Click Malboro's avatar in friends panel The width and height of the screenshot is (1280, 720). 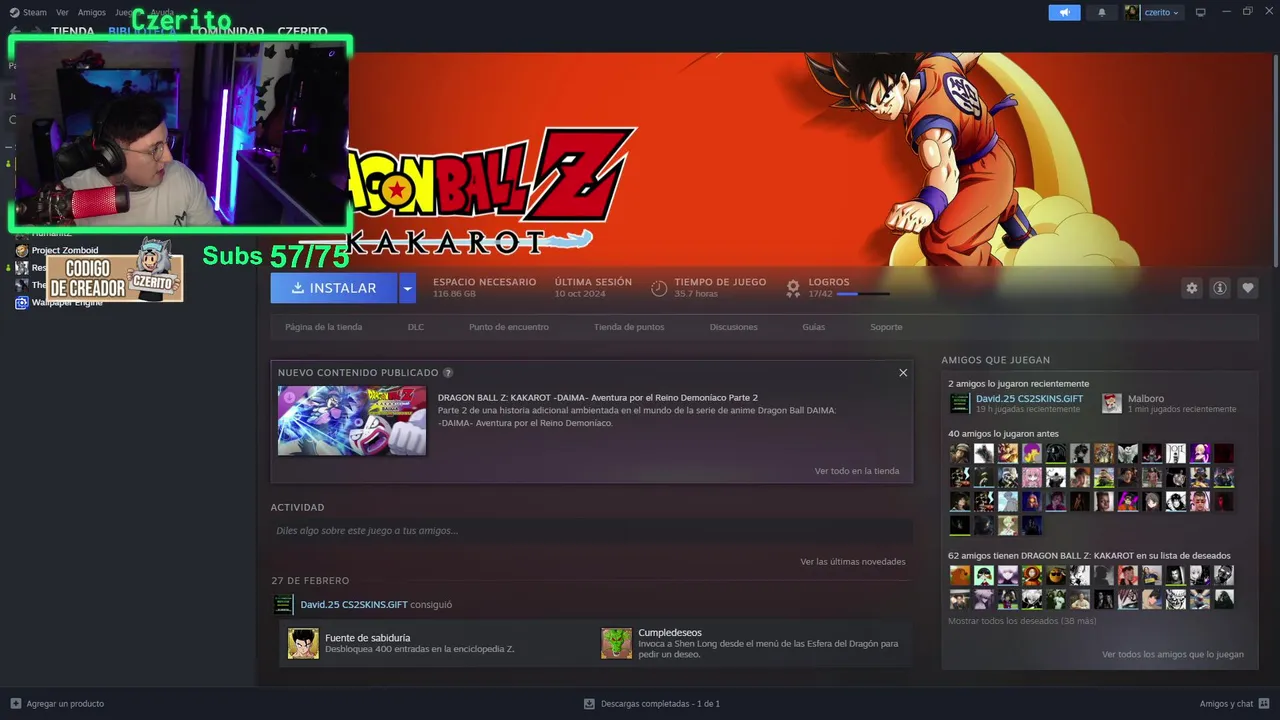click(1112, 403)
